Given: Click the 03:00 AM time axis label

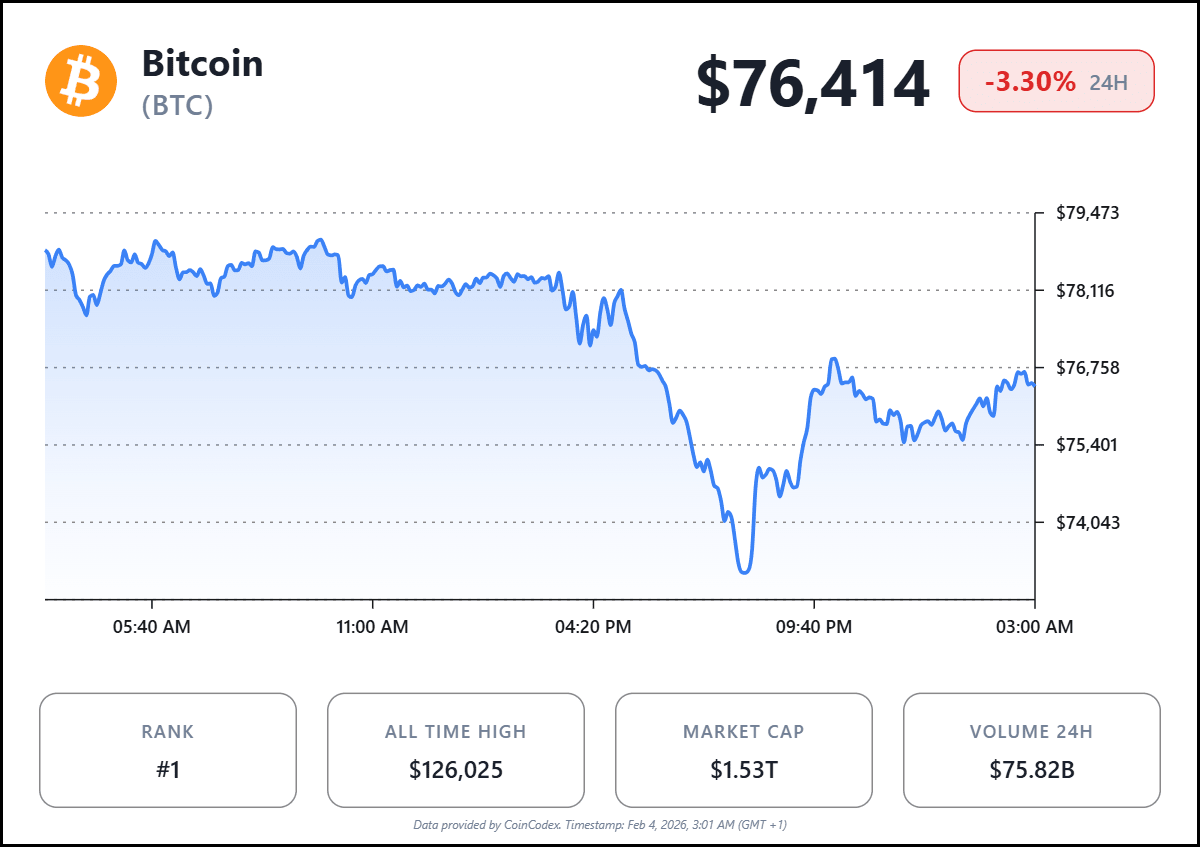Looking at the screenshot, I should pyautogui.click(x=1034, y=627).
